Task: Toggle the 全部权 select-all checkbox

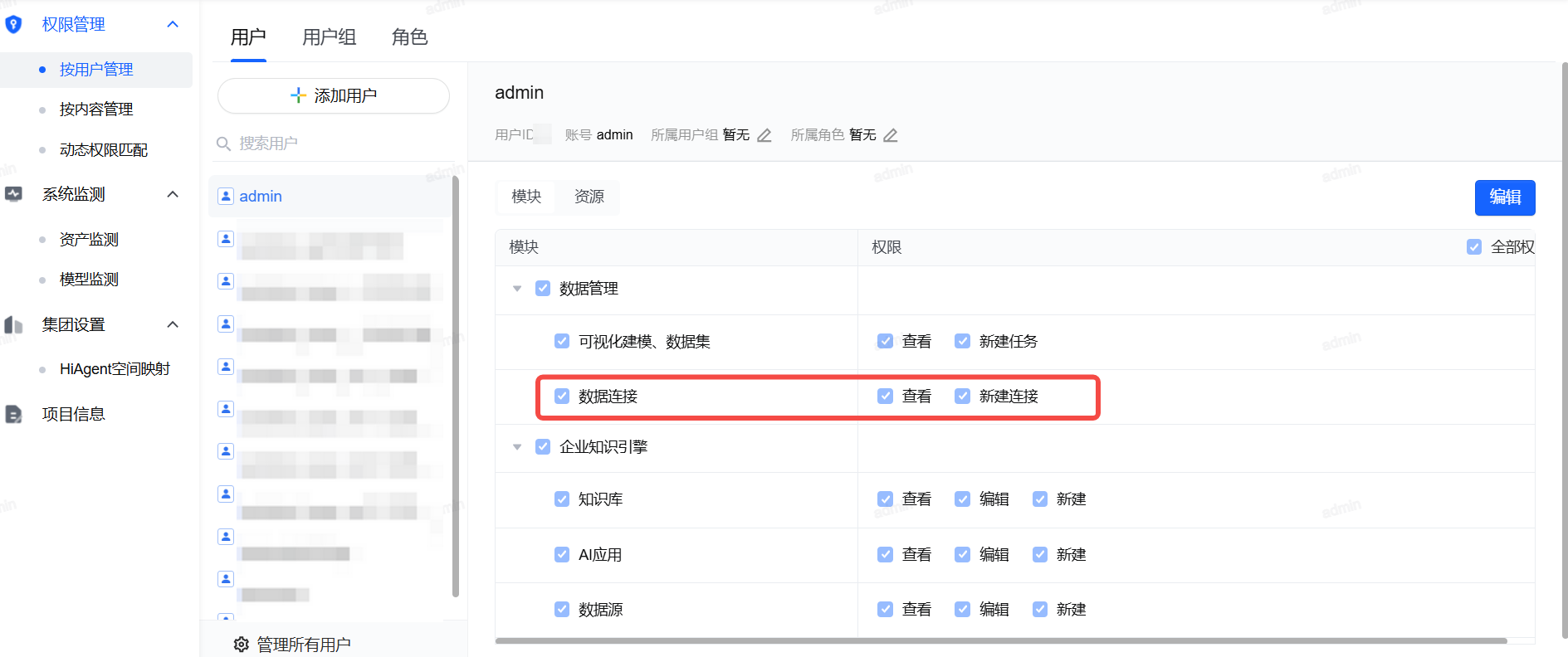Action: [x=1474, y=247]
